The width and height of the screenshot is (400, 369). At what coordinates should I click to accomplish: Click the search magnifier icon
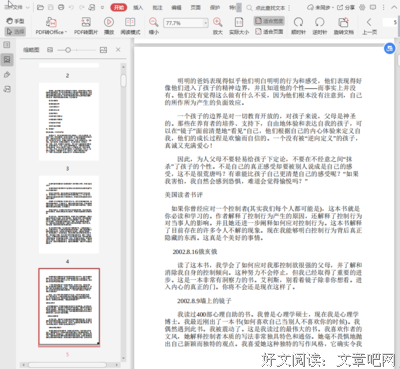coord(249,7)
